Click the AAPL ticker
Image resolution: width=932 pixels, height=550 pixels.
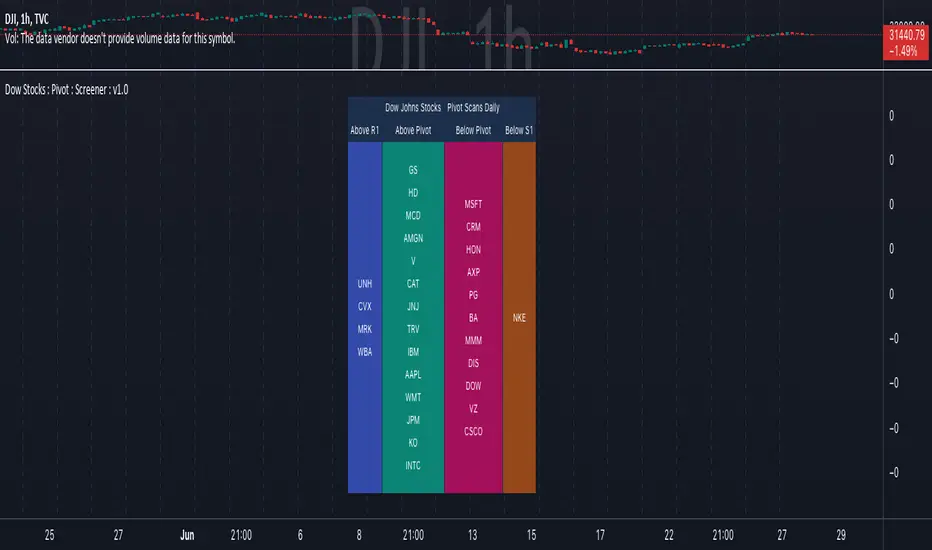pyautogui.click(x=413, y=375)
